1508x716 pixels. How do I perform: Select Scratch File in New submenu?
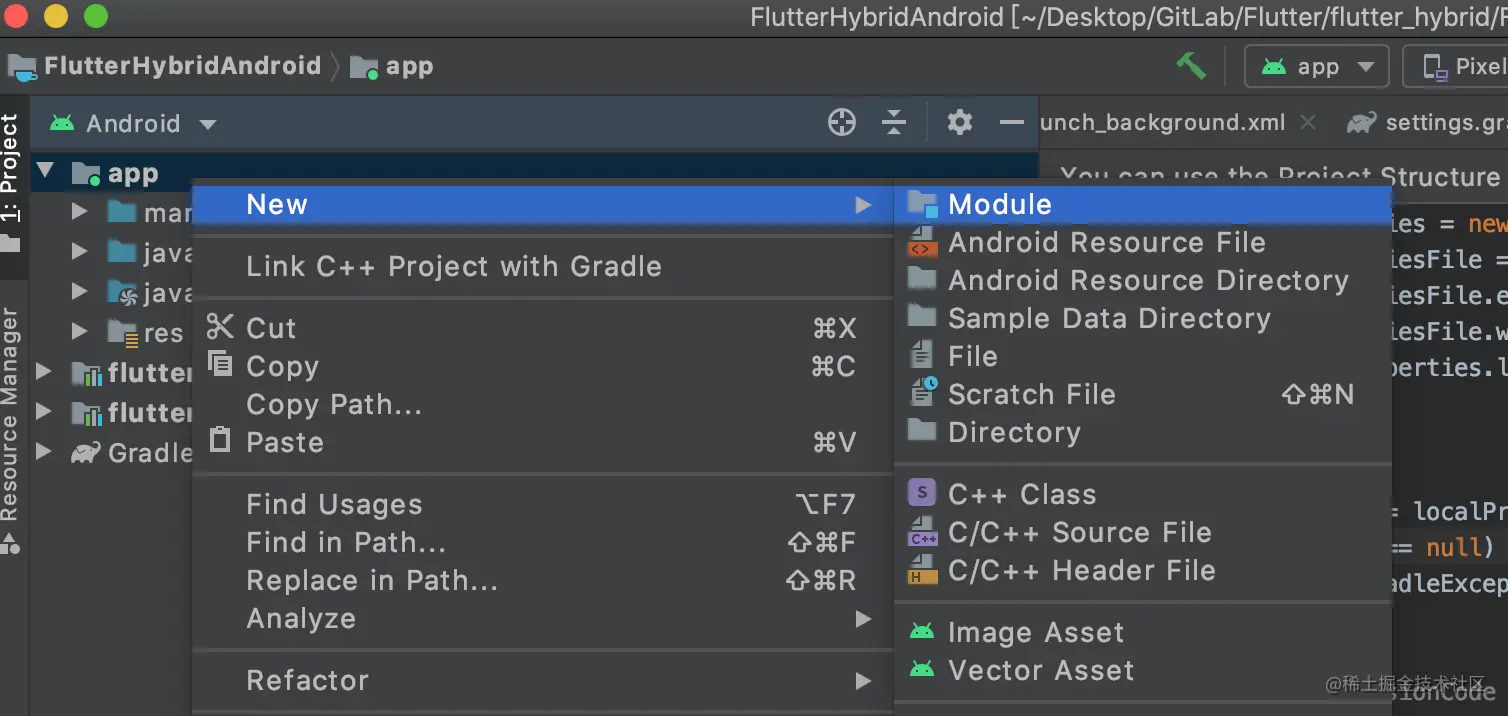click(1143, 395)
